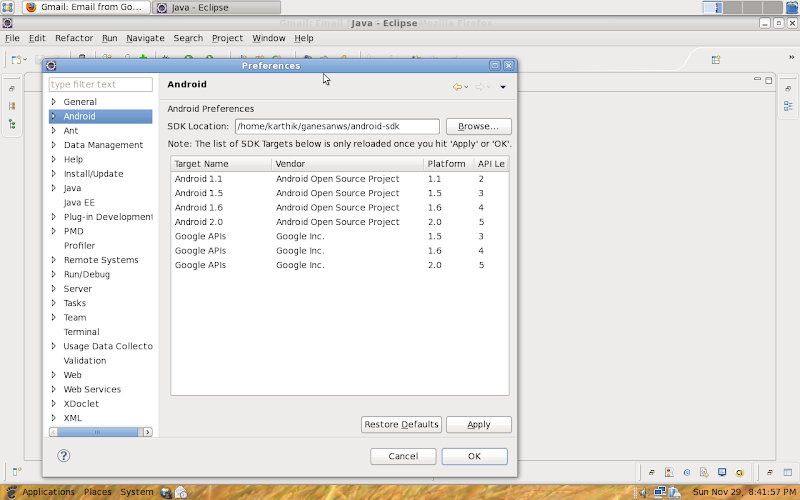Open the Places menu in GNOME panel
This screenshot has height=500, width=800.
(x=97, y=492)
